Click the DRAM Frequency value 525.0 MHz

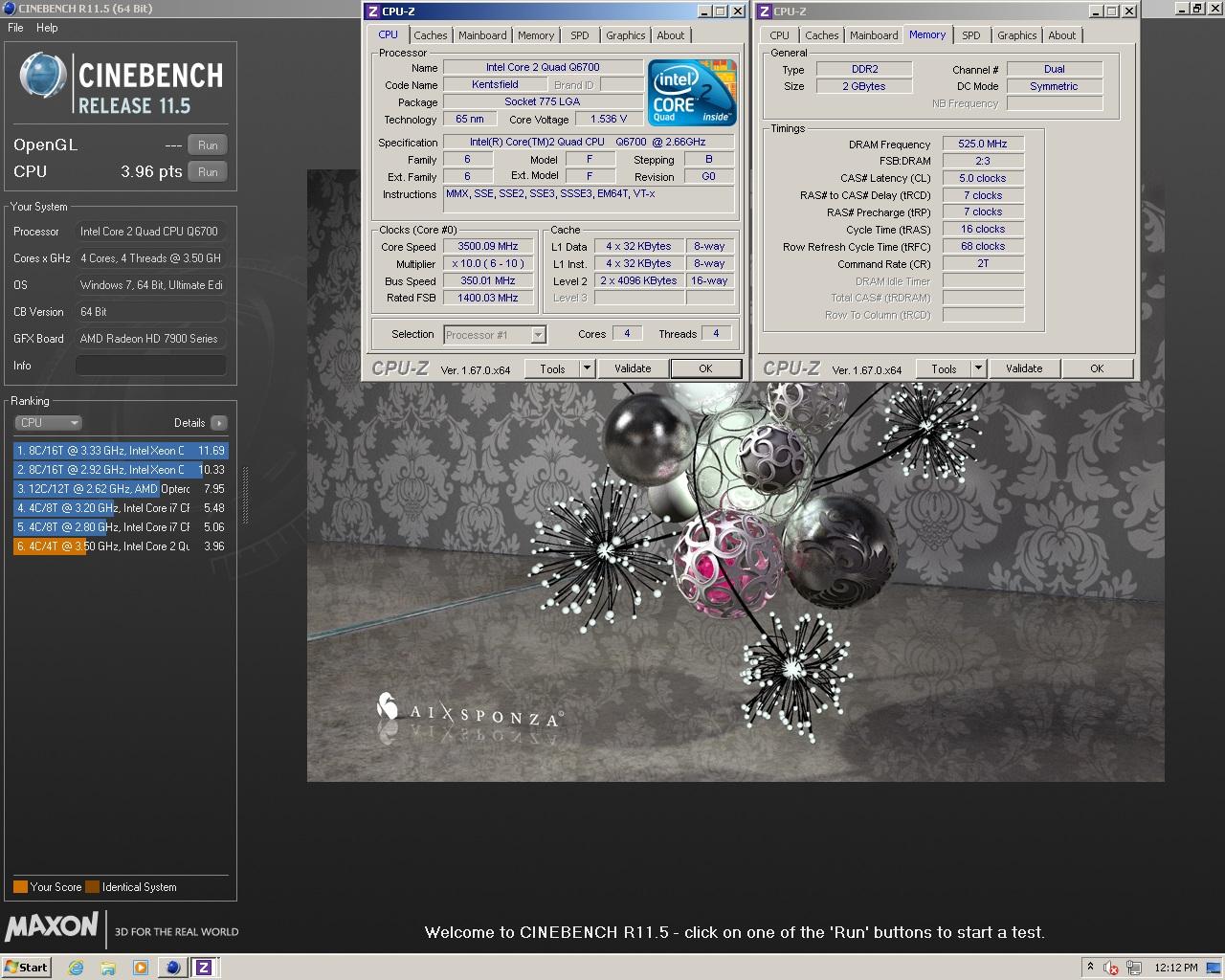[983, 144]
